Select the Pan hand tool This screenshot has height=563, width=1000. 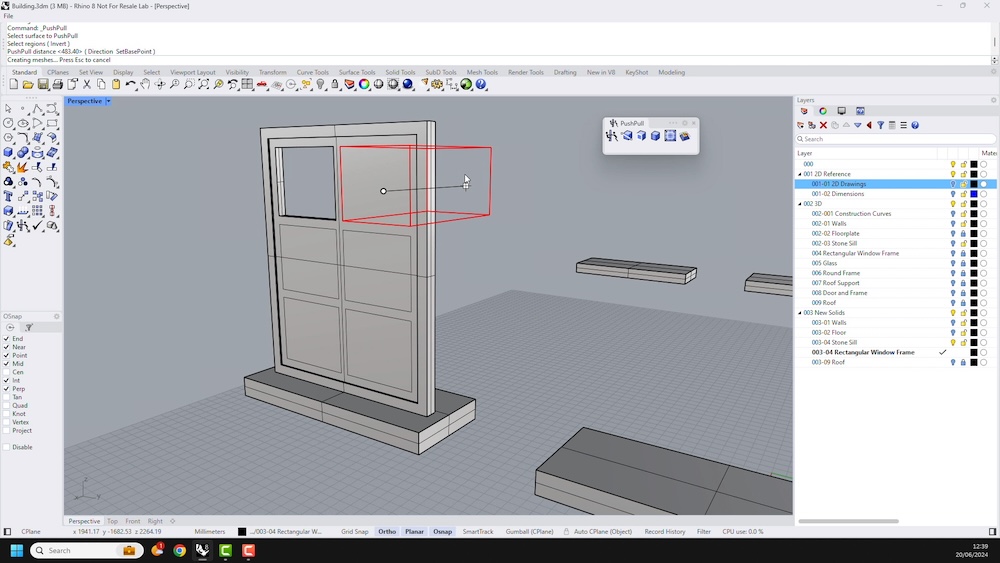[145, 84]
